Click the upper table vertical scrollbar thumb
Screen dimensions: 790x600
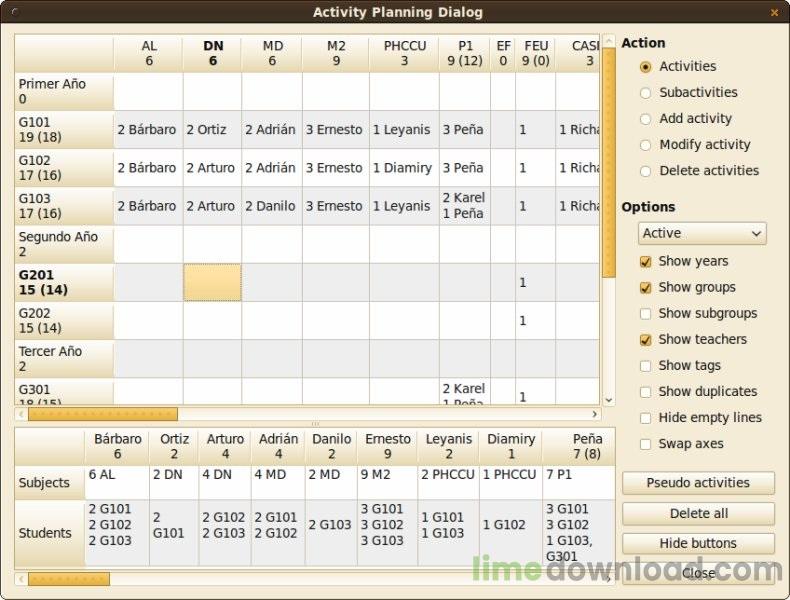coord(609,163)
